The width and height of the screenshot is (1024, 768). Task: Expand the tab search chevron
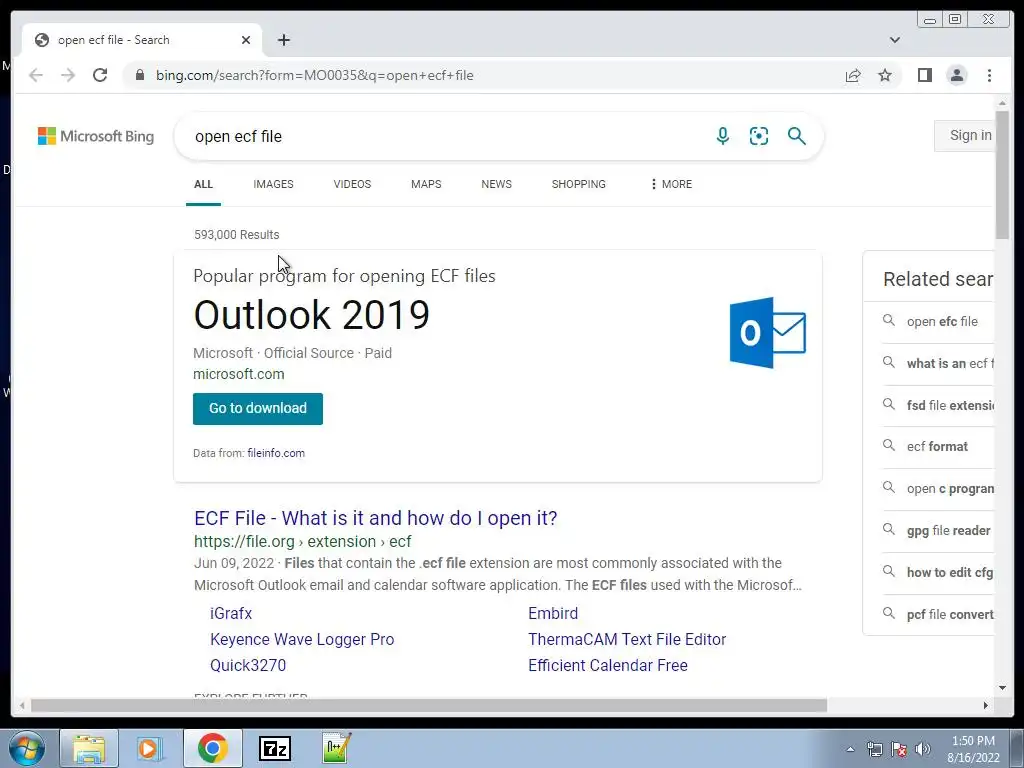coord(895,40)
